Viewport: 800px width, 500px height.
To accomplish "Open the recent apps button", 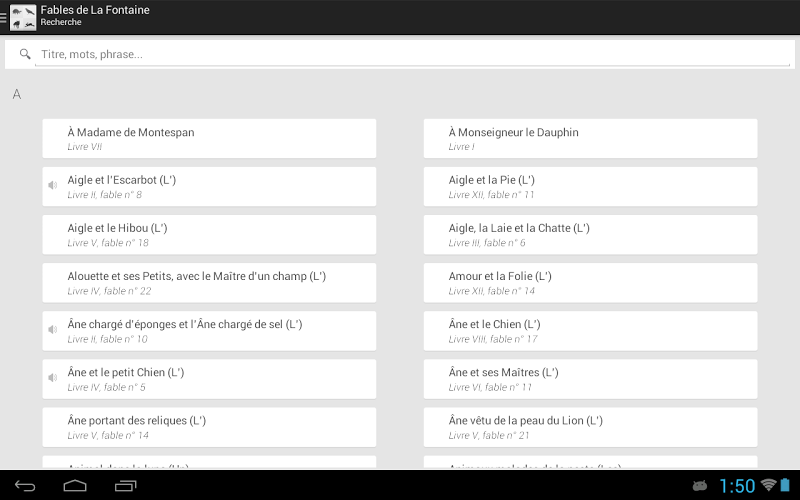I will (125, 486).
